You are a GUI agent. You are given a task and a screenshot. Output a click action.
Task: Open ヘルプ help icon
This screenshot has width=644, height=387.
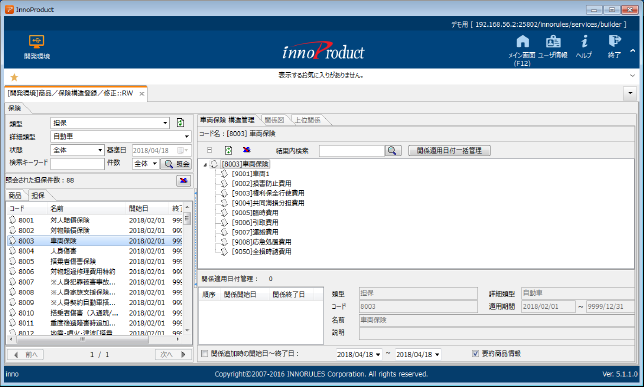click(x=584, y=46)
